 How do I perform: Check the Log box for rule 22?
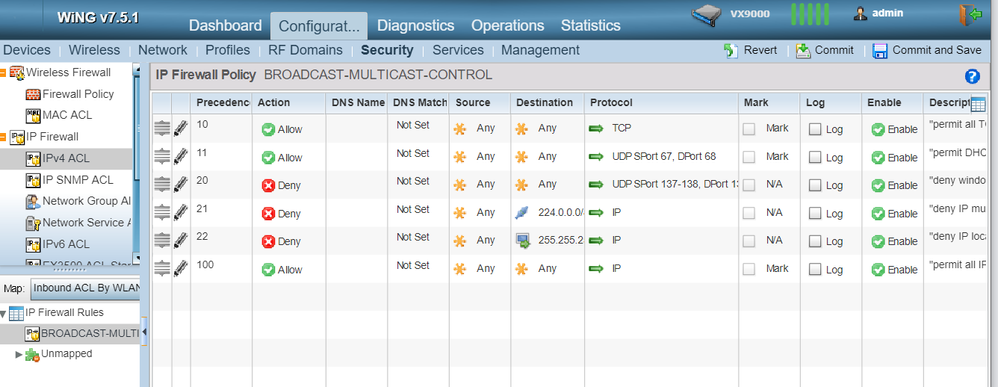(815, 241)
